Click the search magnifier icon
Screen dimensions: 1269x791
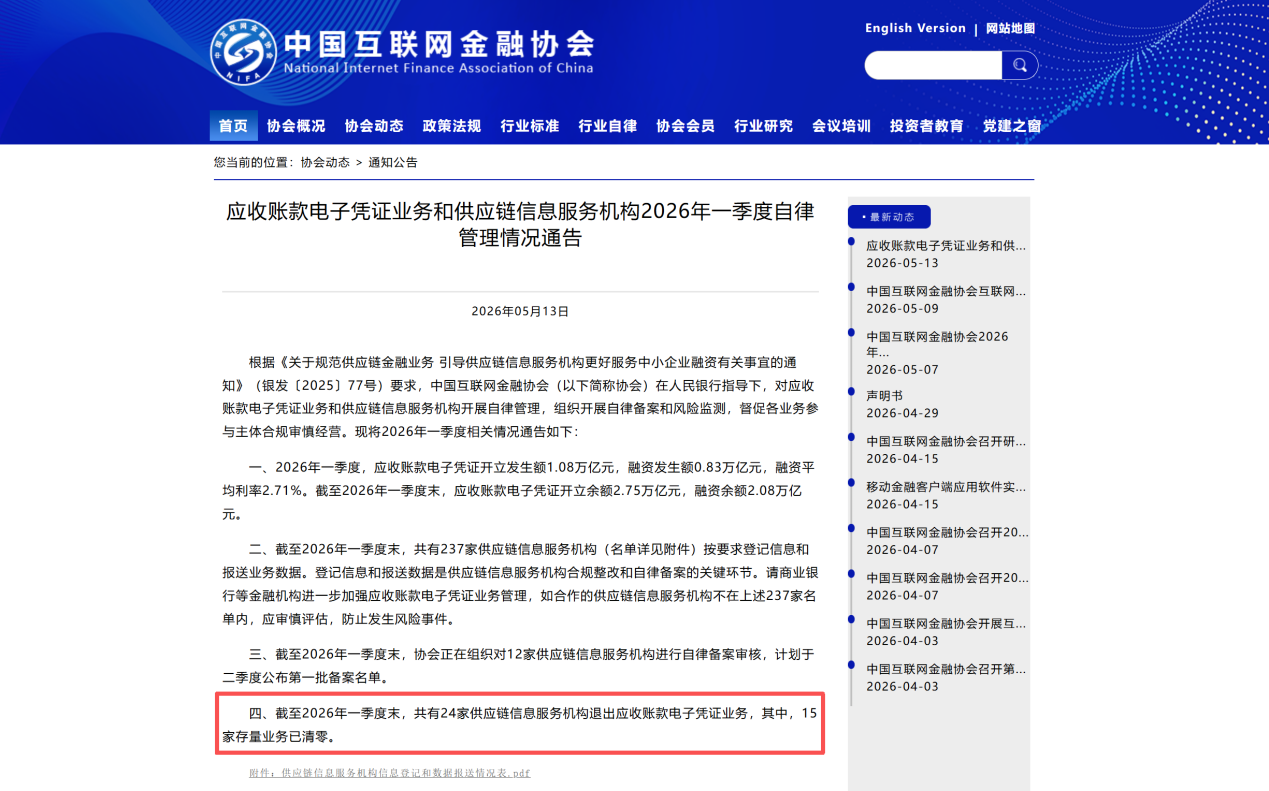(1019, 65)
